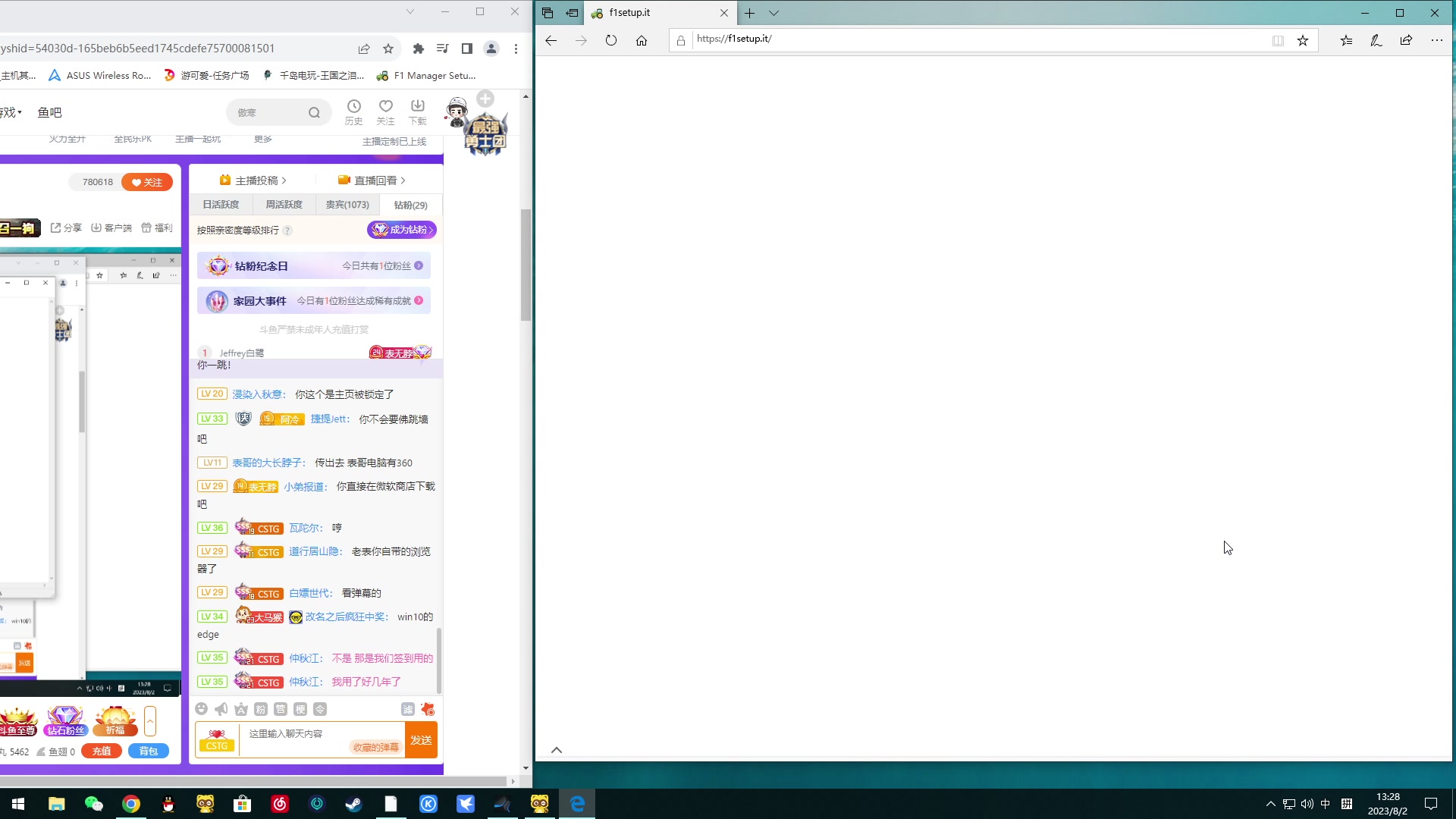Click help icon beside 按照亲密度等级排行
The width and height of the screenshot is (1456, 819).
[287, 231]
